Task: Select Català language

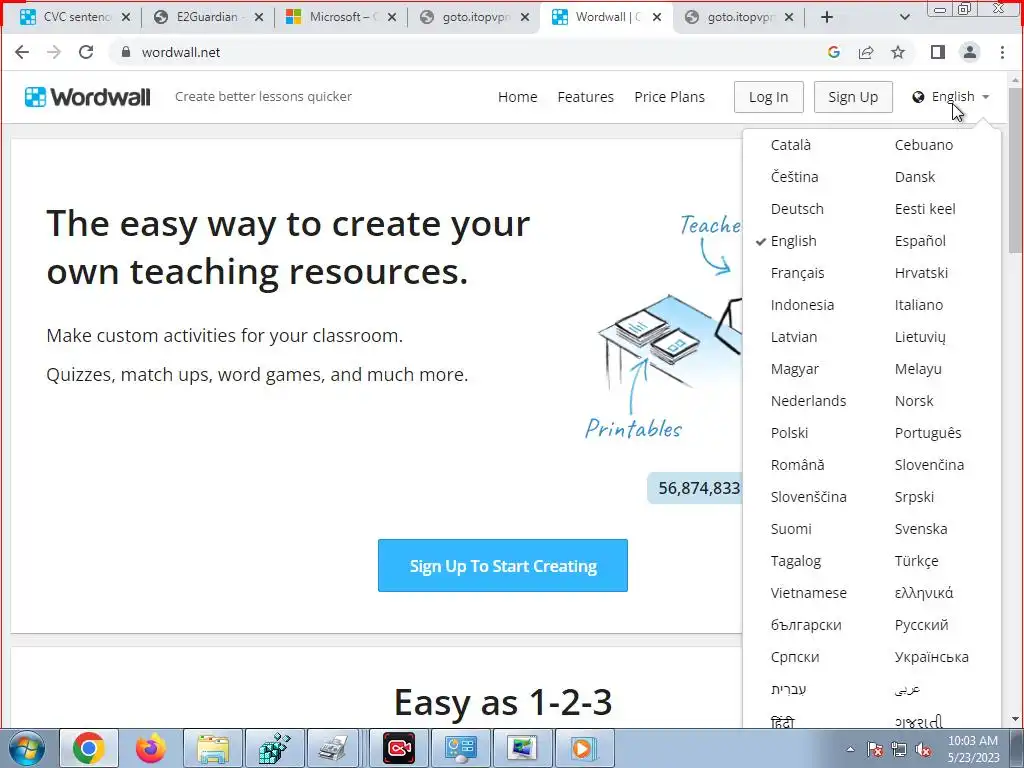Action: [790, 145]
